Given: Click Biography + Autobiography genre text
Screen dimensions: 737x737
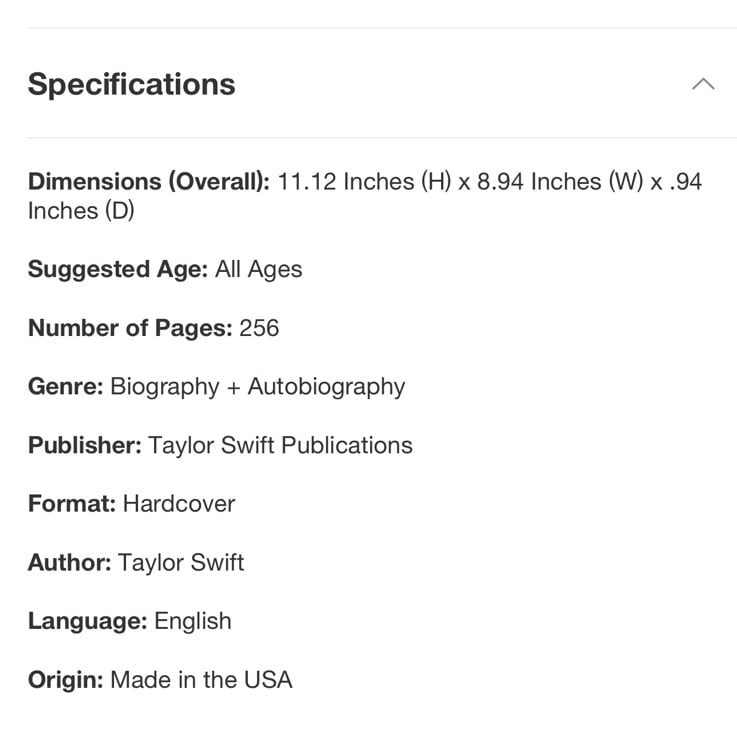Looking at the screenshot, I should pos(258,388).
